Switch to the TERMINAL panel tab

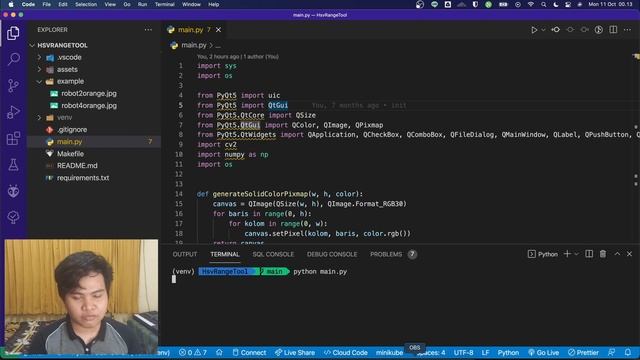coord(225,254)
